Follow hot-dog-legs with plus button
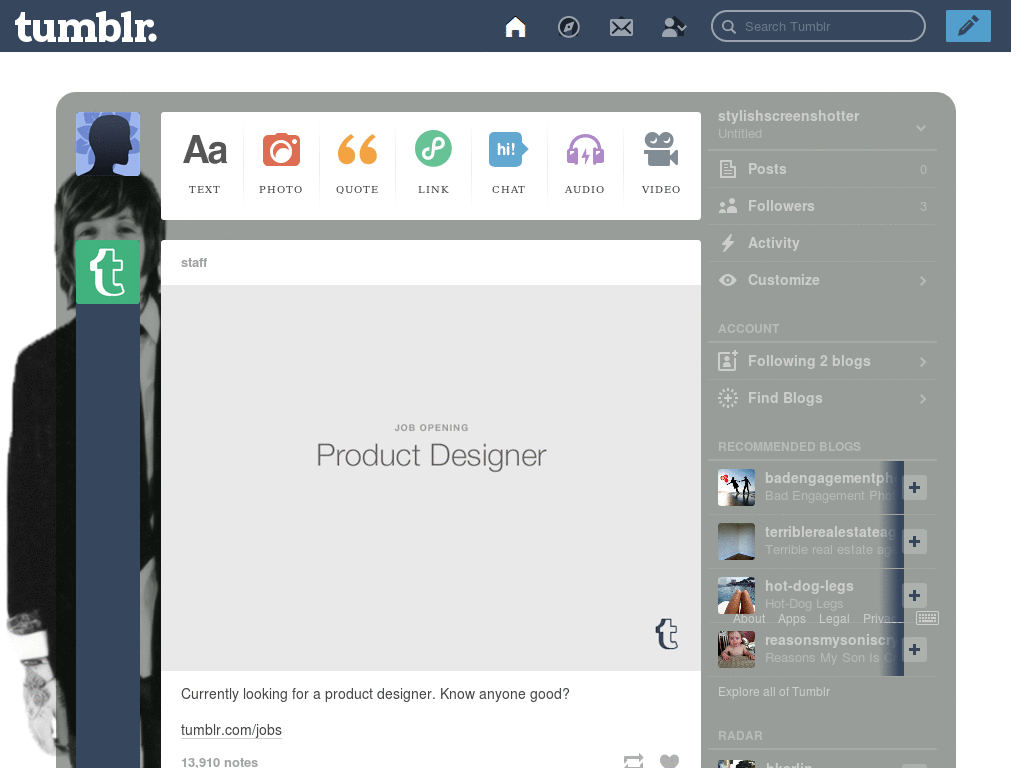The width and height of the screenshot is (1024, 768). pyautogui.click(x=914, y=595)
